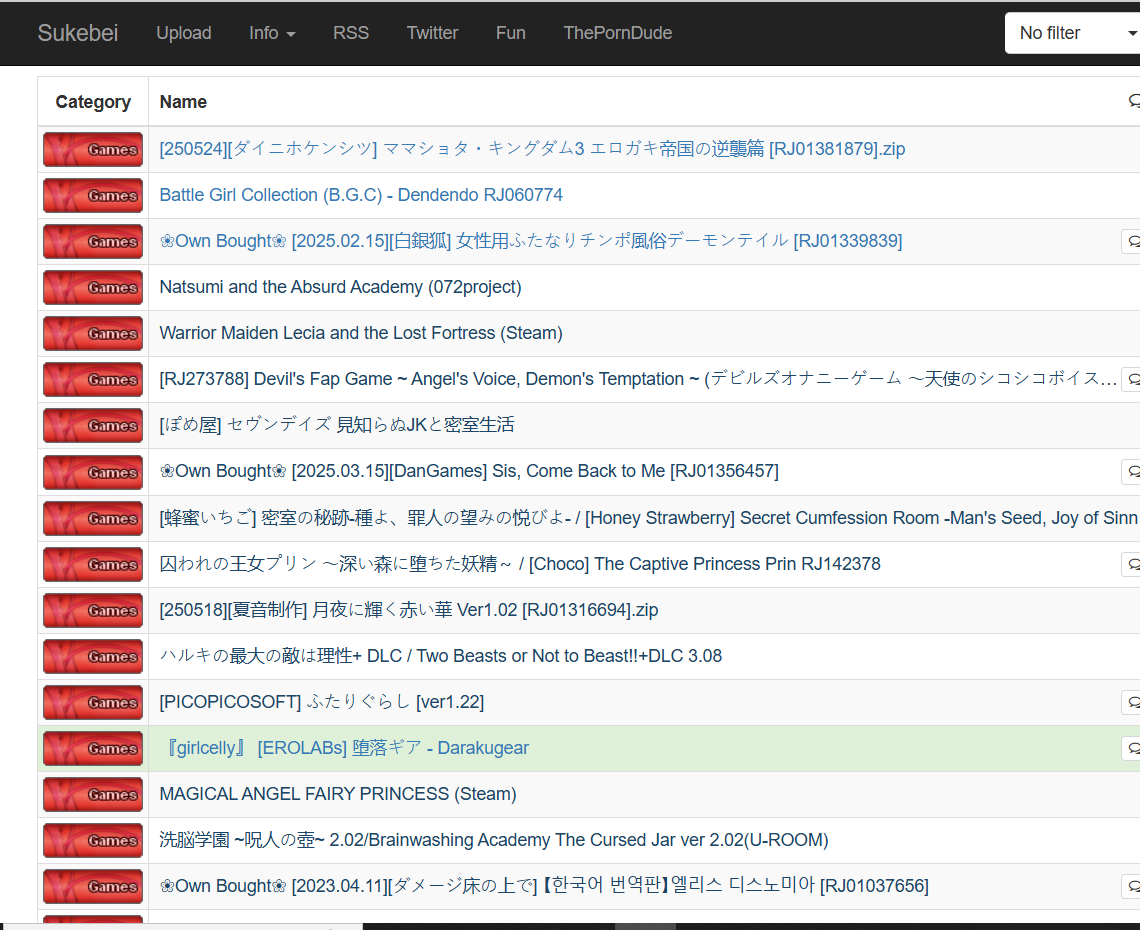The height and width of the screenshot is (930, 1140).
Task: Open The Captive Princess Prin RJ142378 link
Action: [x=520, y=564]
